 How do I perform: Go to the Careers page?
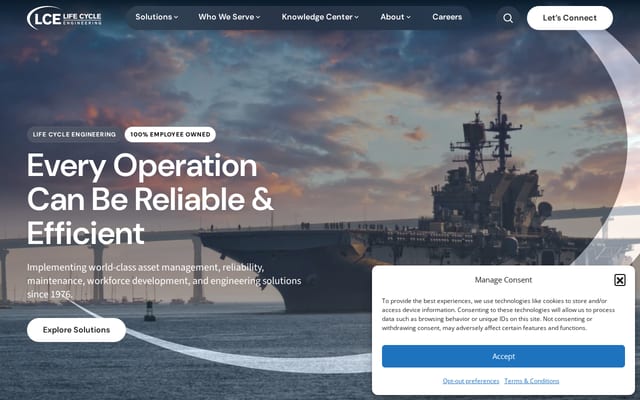447,17
